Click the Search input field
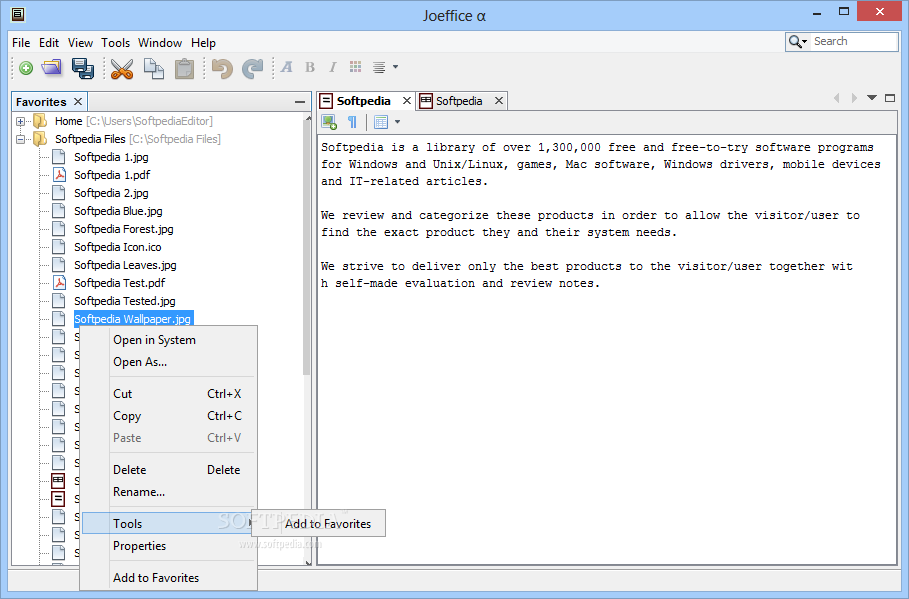The width and height of the screenshot is (909, 599). (855, 41)
